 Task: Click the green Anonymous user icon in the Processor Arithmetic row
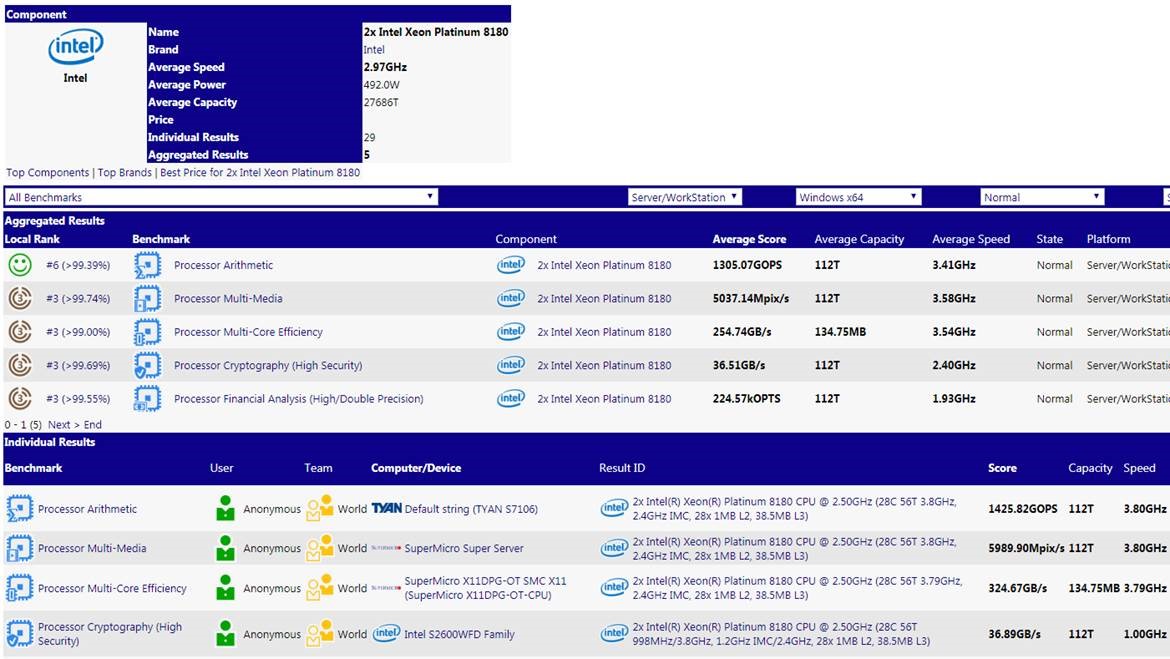click(x=225, y=509)
